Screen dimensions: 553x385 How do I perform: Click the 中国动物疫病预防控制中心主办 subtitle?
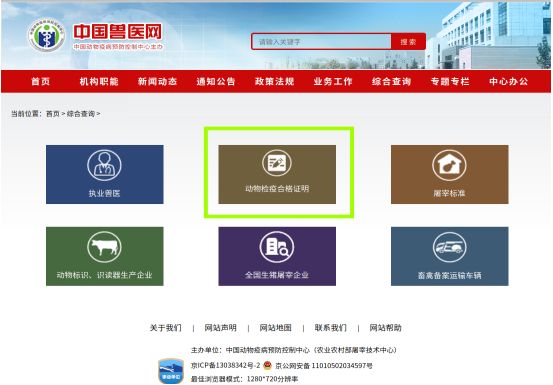point(118,47)
